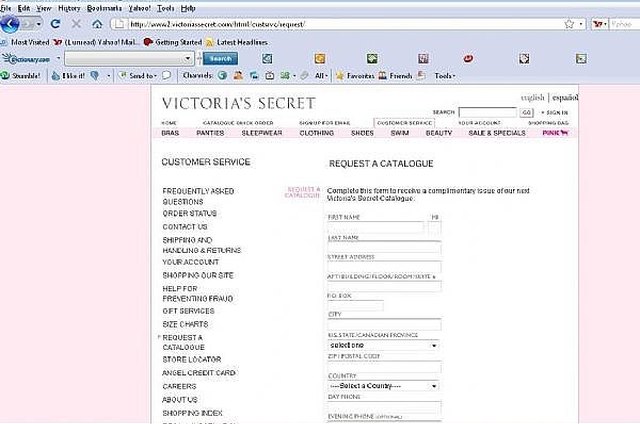Open the CONTACT US link
Viewport: 640px width, 424px height.
[185, 227]
